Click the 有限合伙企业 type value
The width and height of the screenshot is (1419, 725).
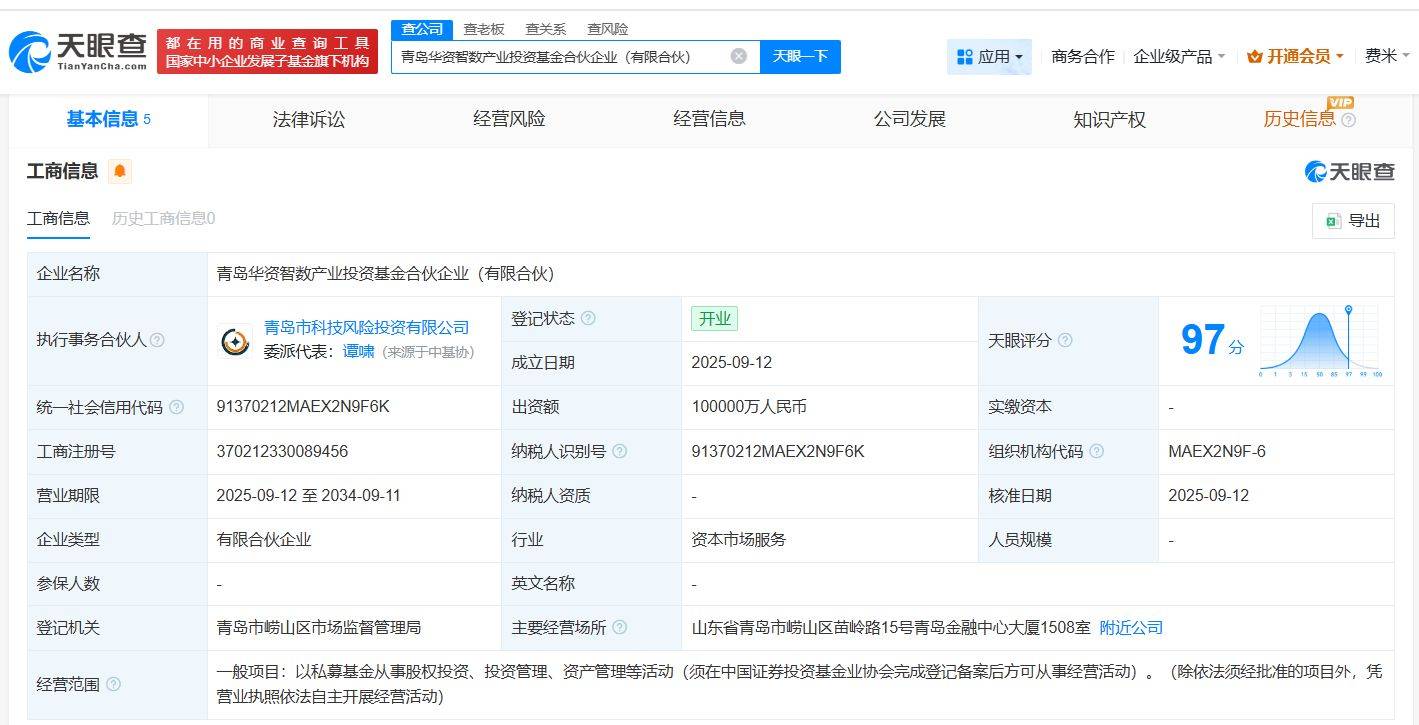click(x=264, y=539)
